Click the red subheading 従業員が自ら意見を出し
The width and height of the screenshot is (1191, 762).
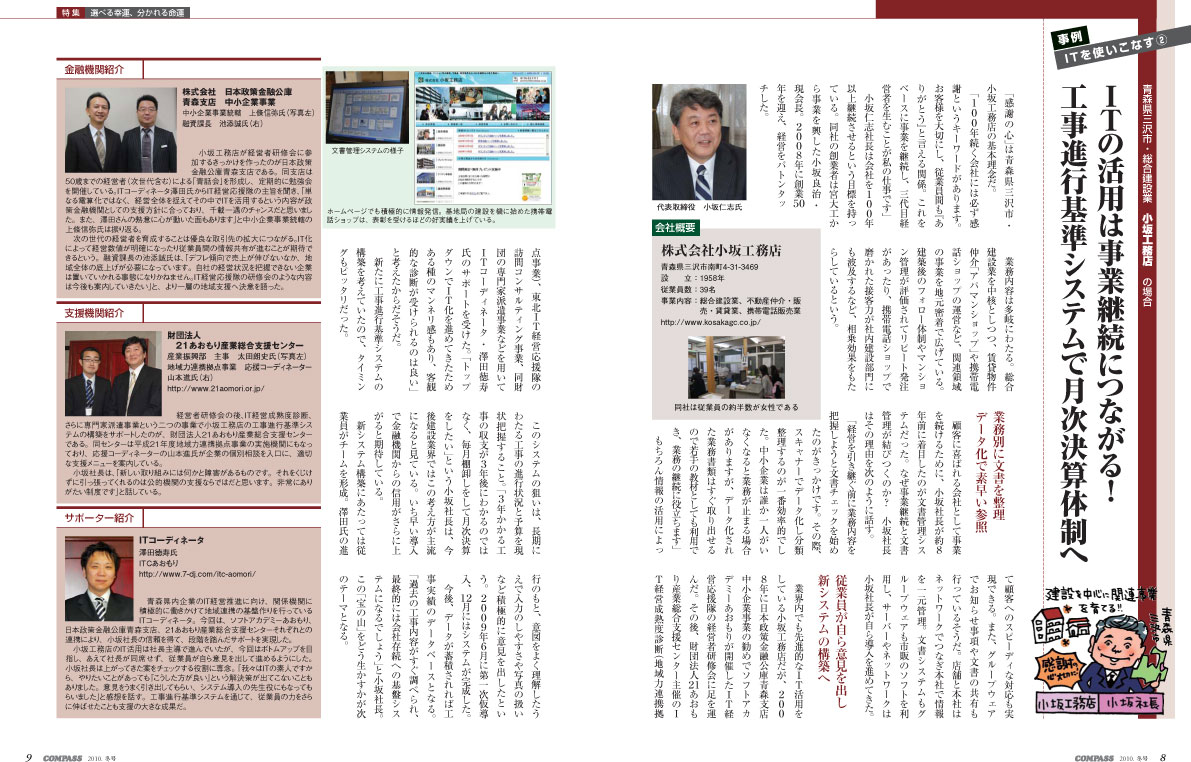pos(841,642)
